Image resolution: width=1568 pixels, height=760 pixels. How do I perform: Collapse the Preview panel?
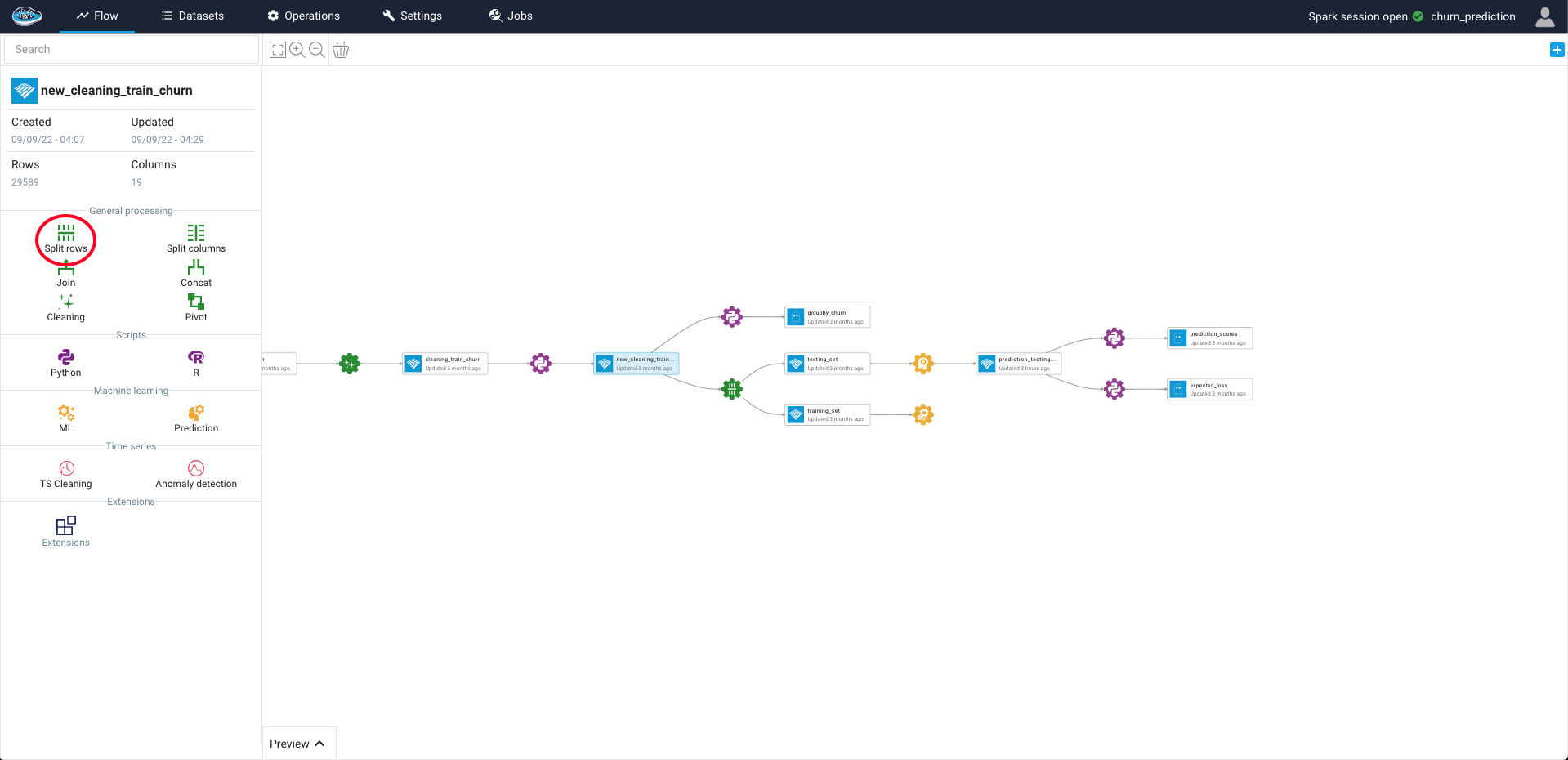click(298, 743)
